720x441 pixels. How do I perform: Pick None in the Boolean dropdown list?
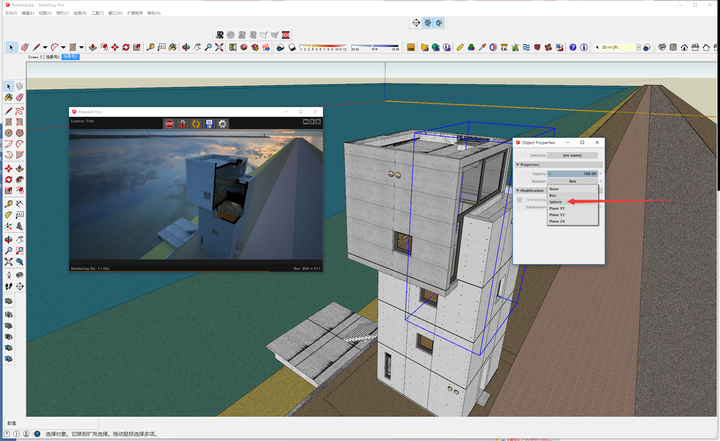point(554,188)
